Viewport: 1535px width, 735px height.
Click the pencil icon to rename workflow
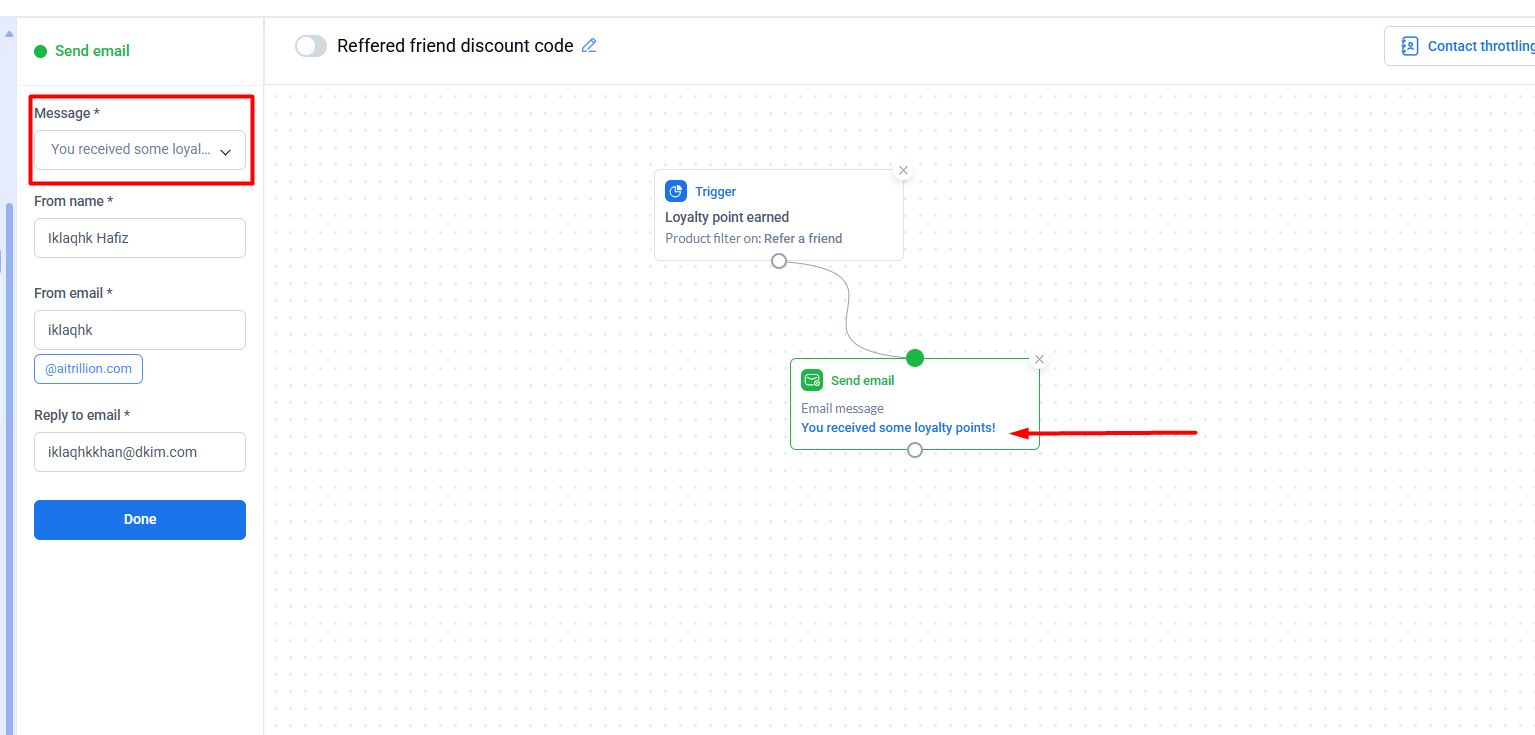click(589, 45)
